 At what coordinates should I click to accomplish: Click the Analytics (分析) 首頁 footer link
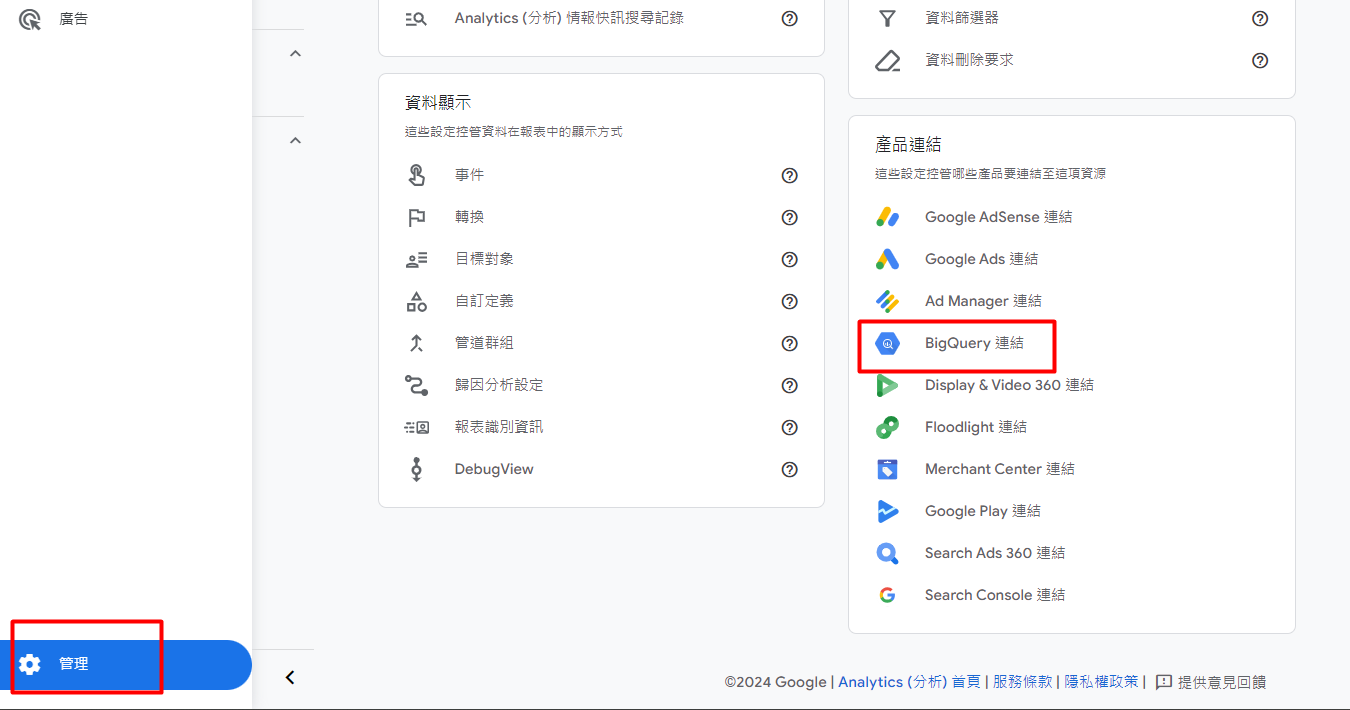tap(909, 682)
